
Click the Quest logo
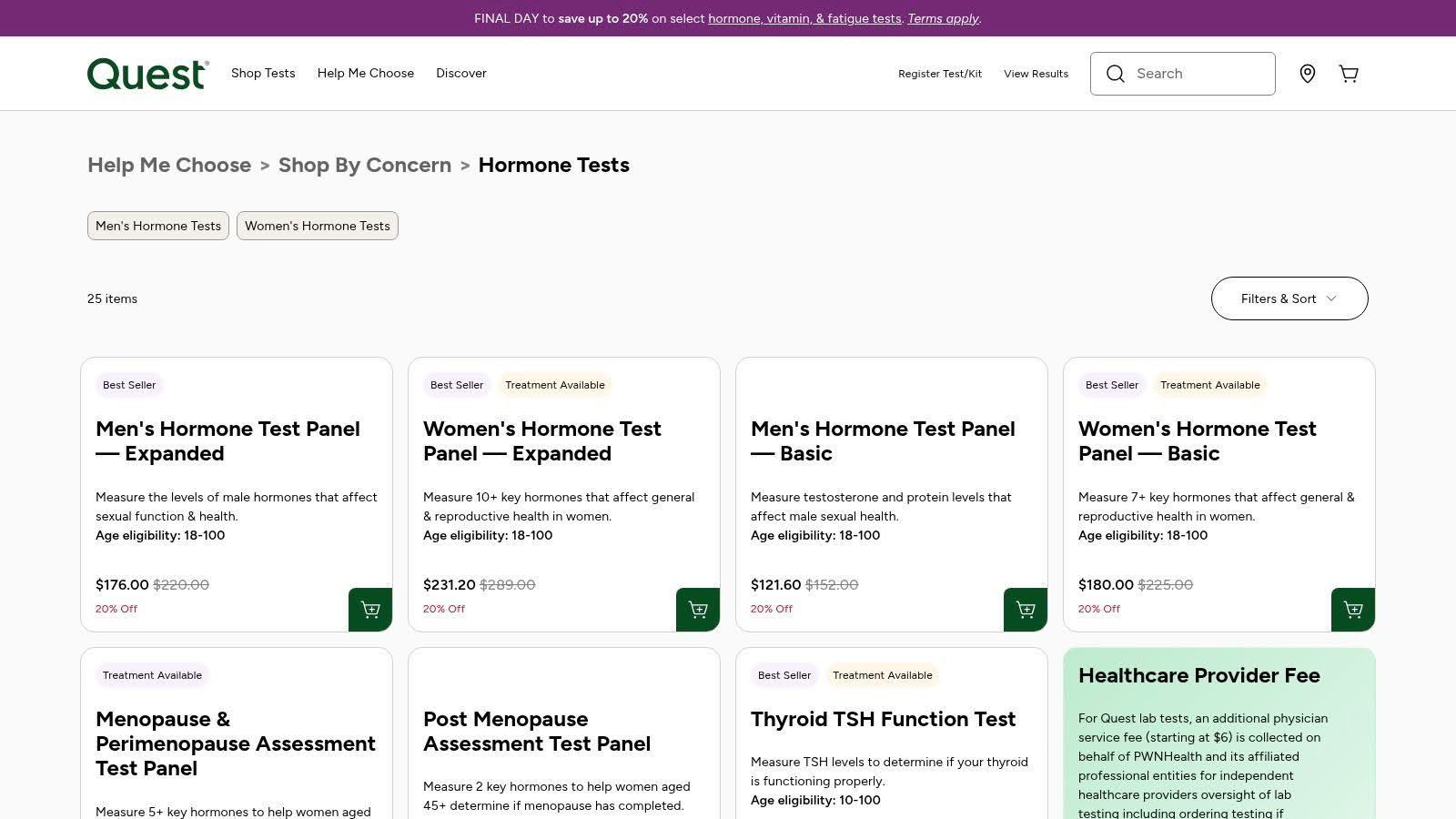point(148,74)
